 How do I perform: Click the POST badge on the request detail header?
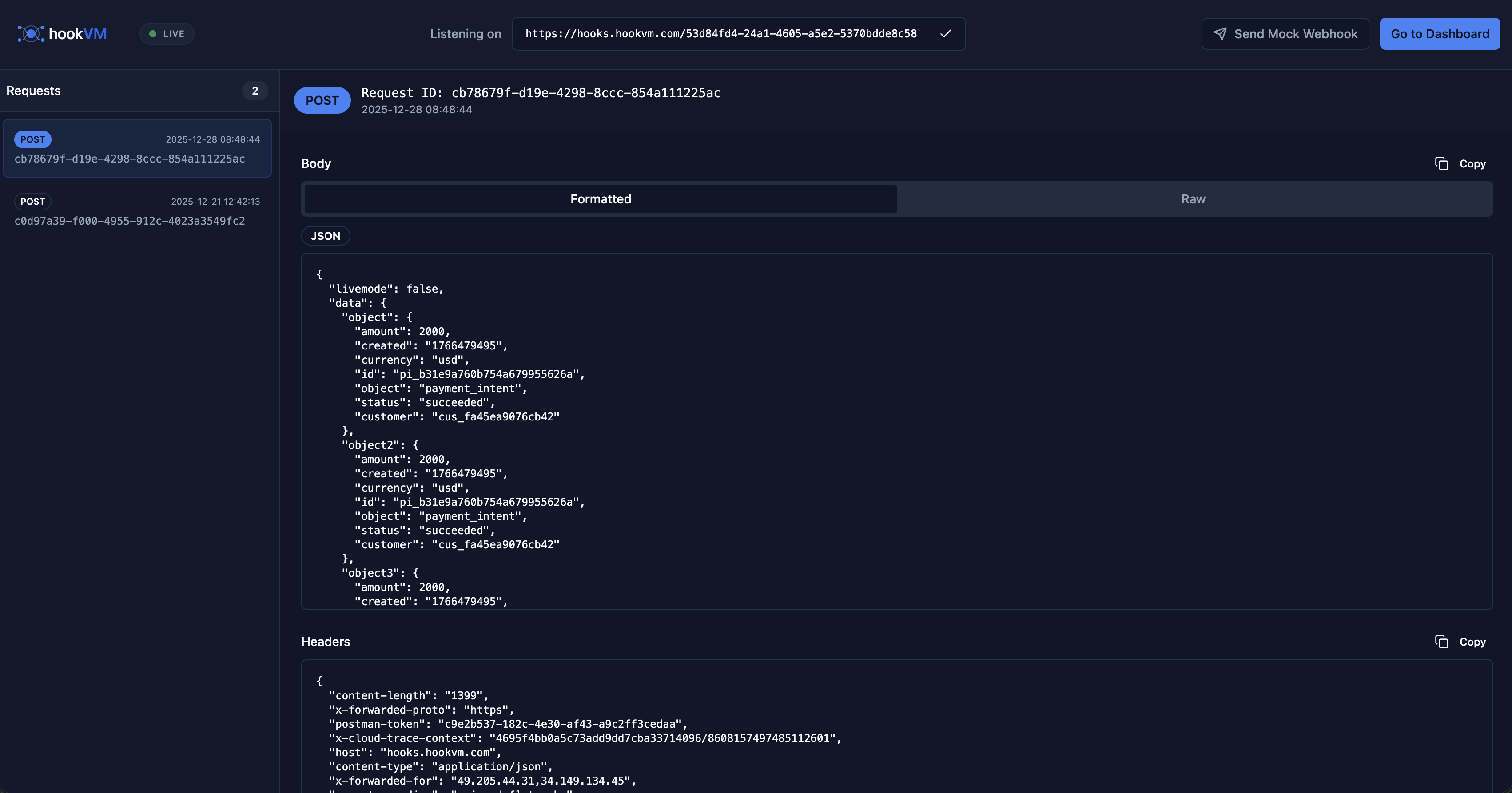tap(322, 100)
